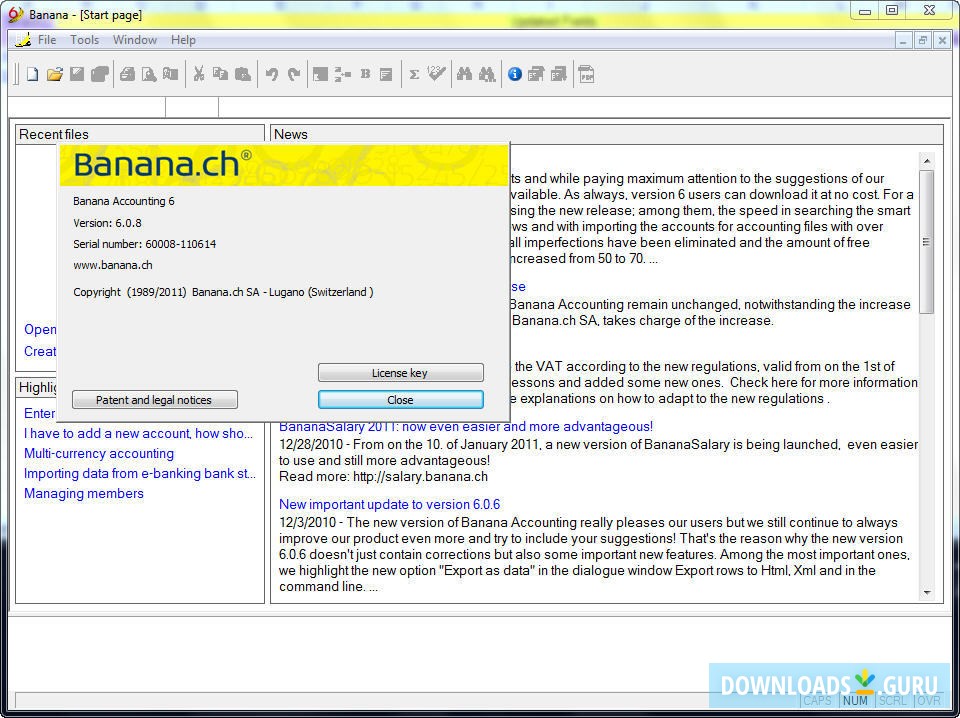The width and height of the screenshot is (960, 718).
Task: Click the Redo arrow icon
Action: point(294,75)
